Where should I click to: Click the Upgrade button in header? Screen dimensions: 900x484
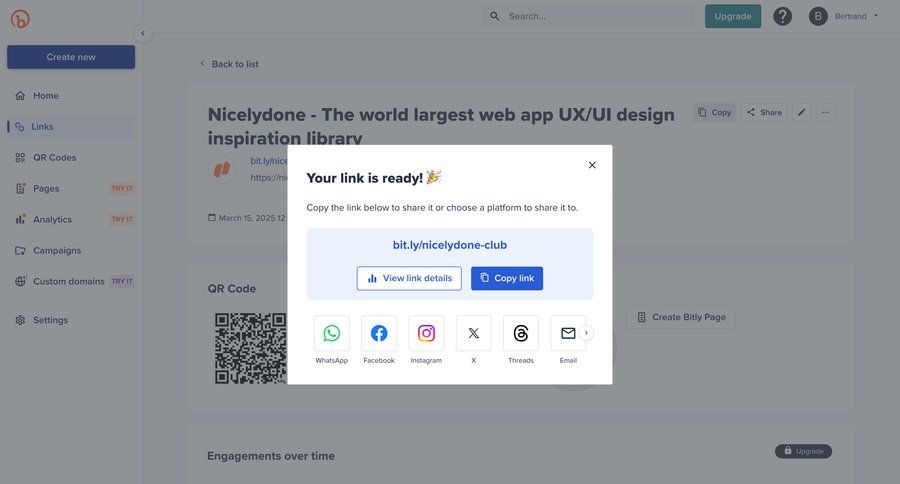[733, 17]
